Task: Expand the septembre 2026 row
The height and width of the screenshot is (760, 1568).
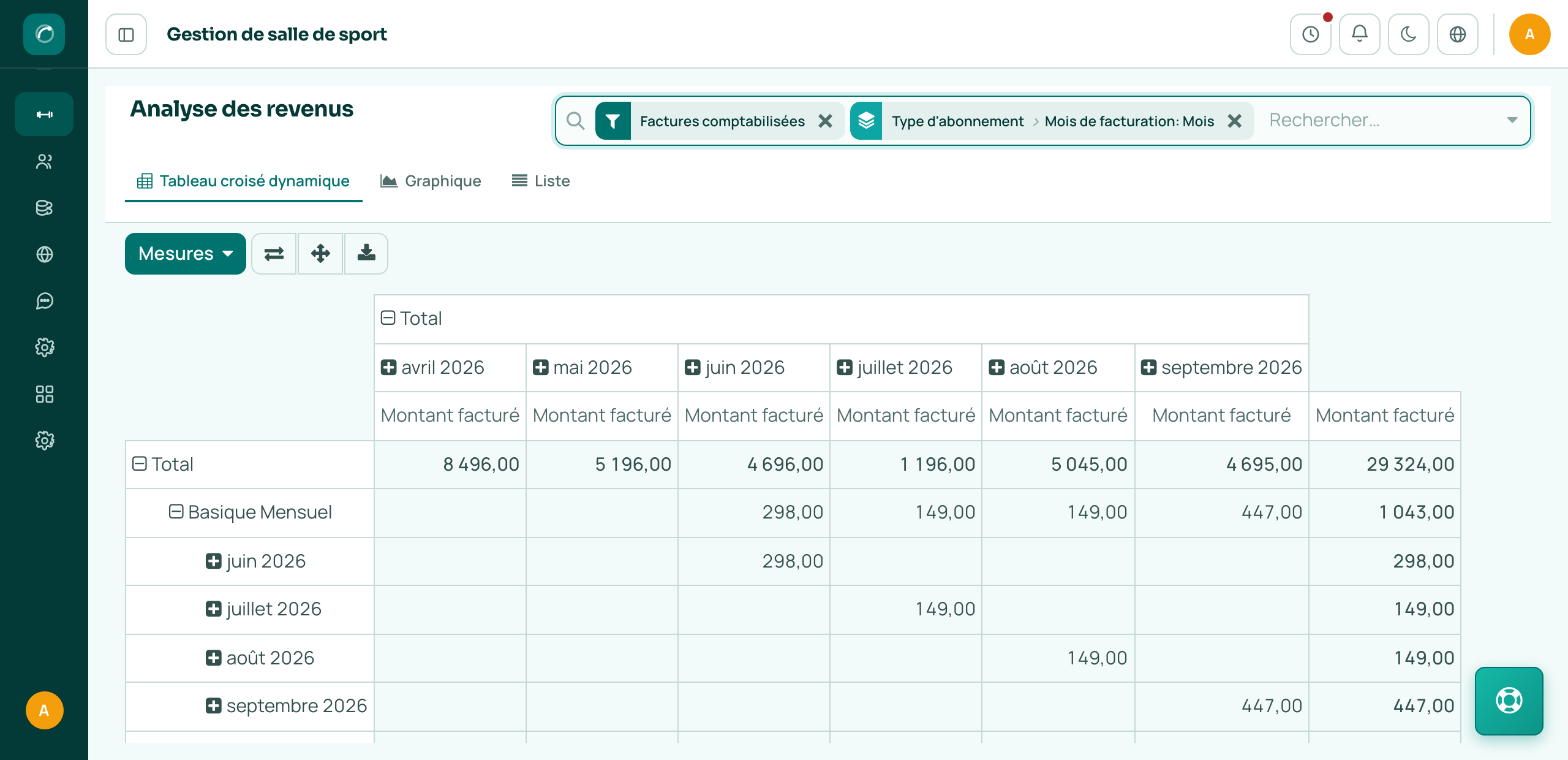Action: 213,705
